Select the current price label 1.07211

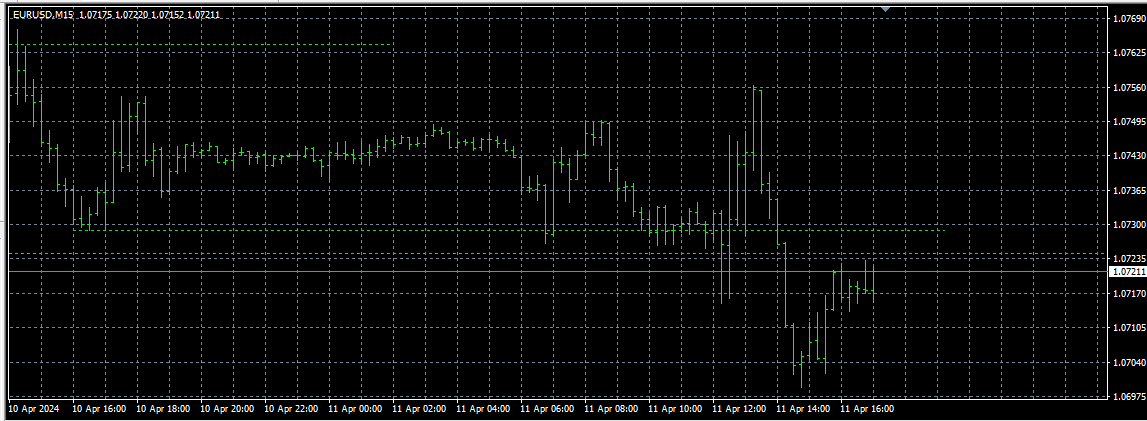[1127, 272]
